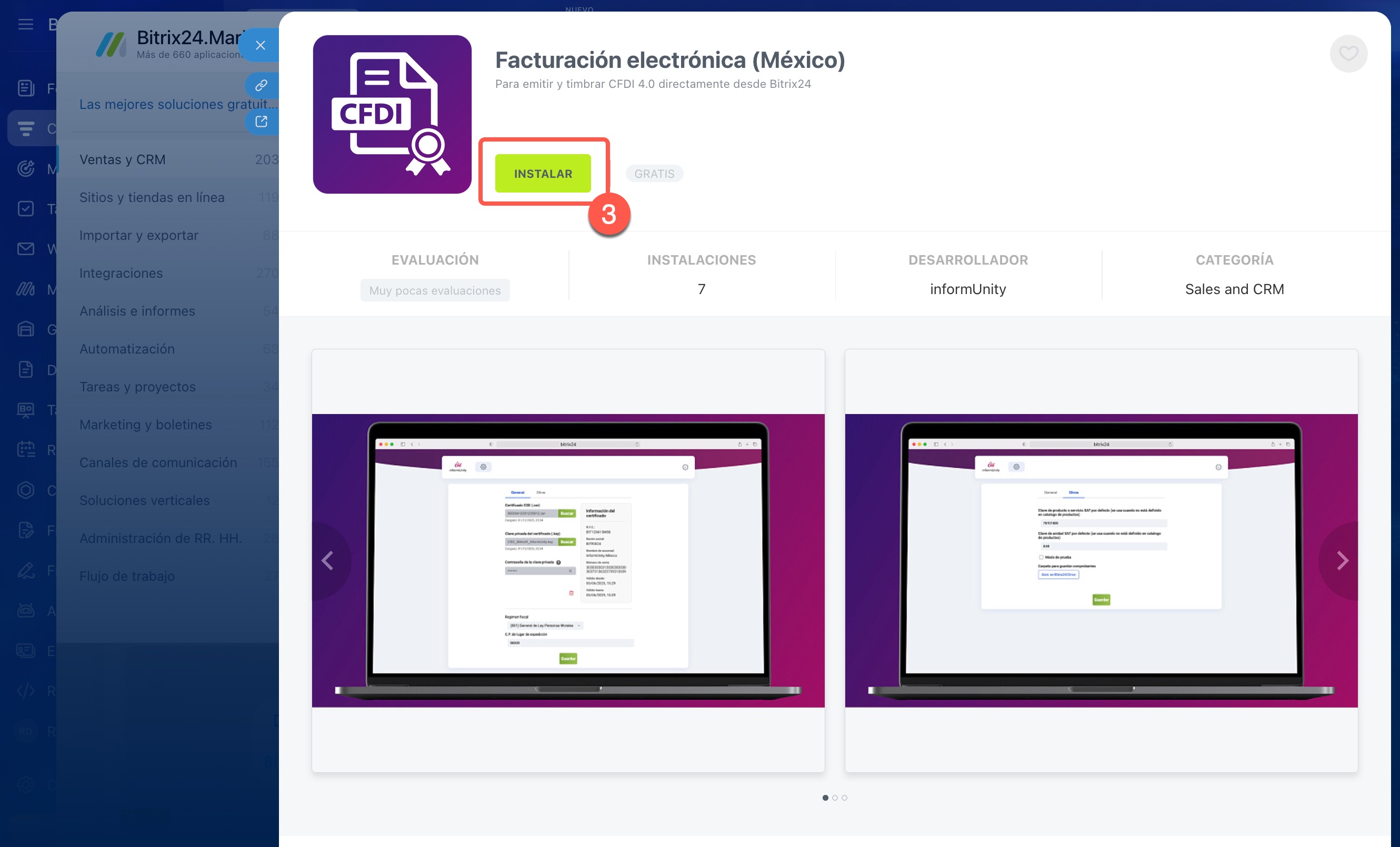Screen dimensions: 1400x847
Task: Open the calendar sidebar icon
Action: click(26, 449)
